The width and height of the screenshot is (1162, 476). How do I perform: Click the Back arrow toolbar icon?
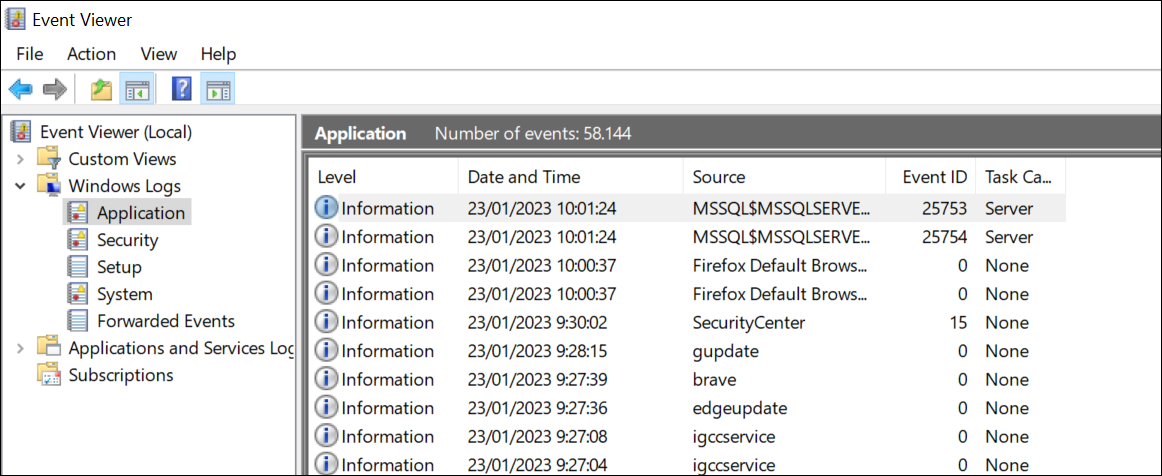(x=20, y=90)
